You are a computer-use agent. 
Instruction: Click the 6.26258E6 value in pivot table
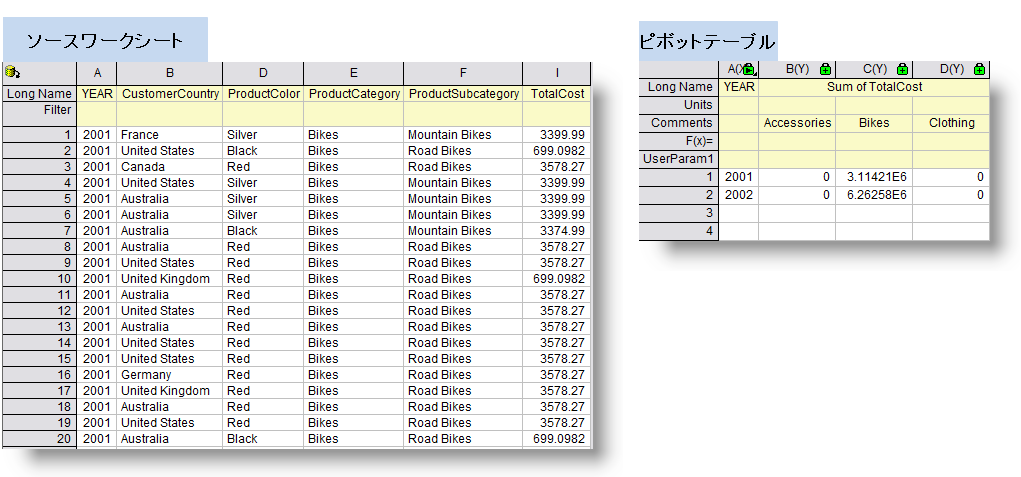click(x=874, y=195)
